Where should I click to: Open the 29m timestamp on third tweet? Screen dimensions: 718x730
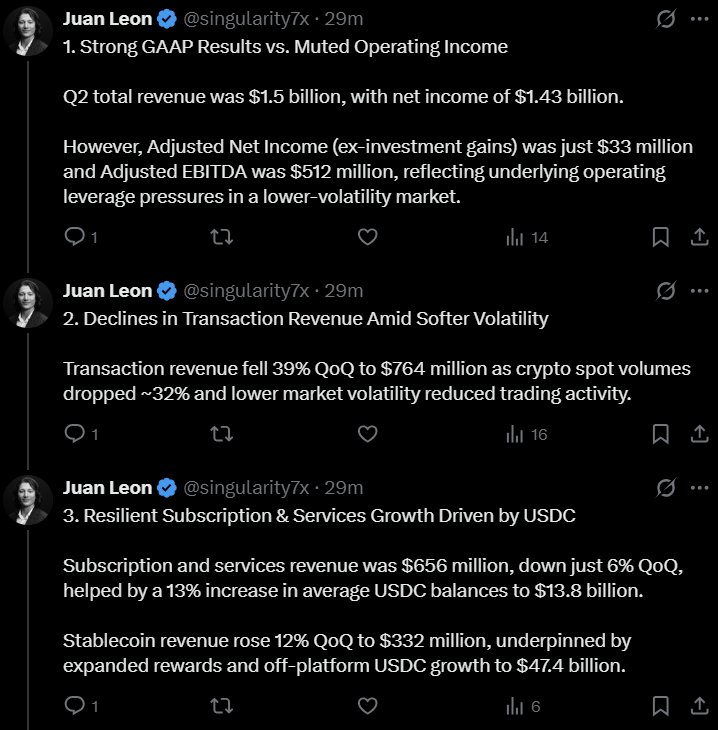coord(344,488)
